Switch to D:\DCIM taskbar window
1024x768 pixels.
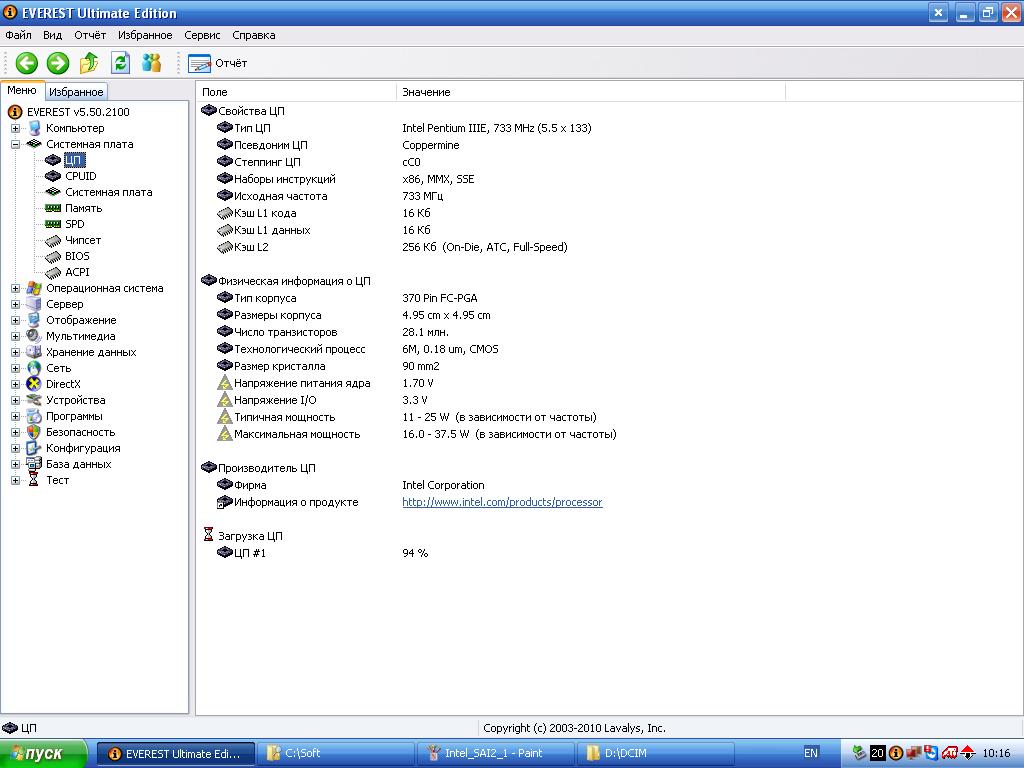click(655, 753)
